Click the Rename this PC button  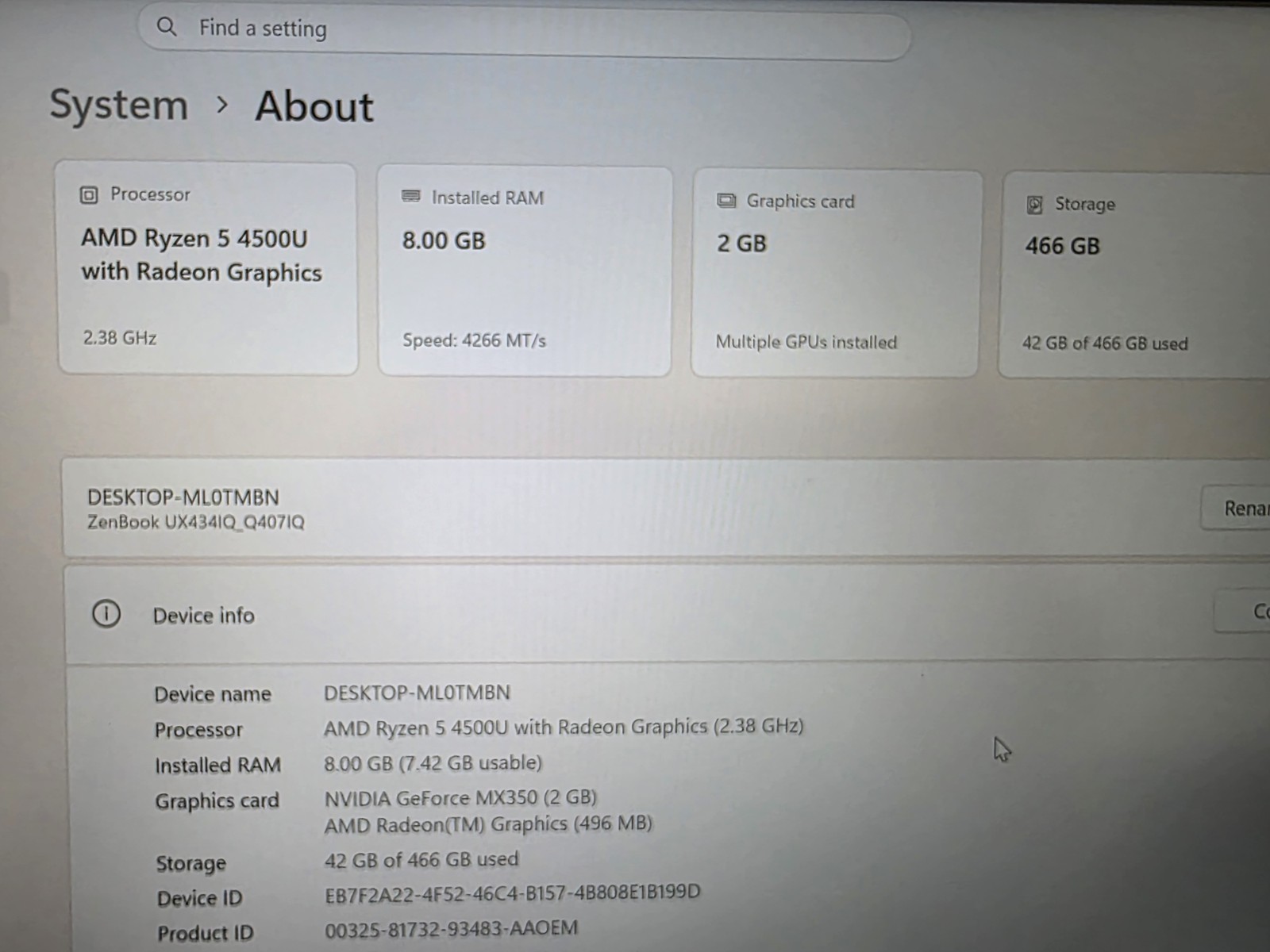coord(1237,508)
